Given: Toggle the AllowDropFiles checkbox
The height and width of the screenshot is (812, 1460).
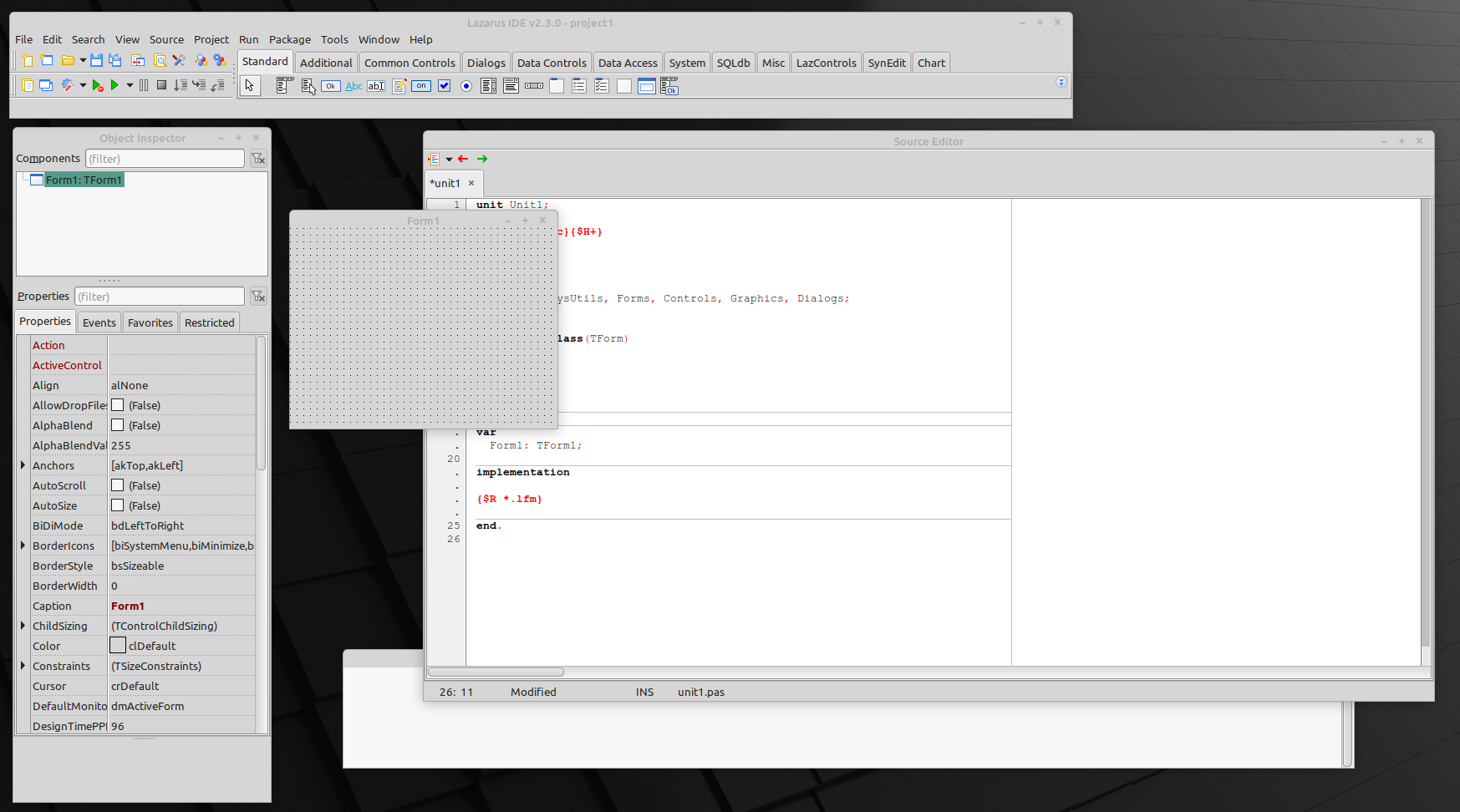Looking at the screenshot, I should tap(118, 405).
